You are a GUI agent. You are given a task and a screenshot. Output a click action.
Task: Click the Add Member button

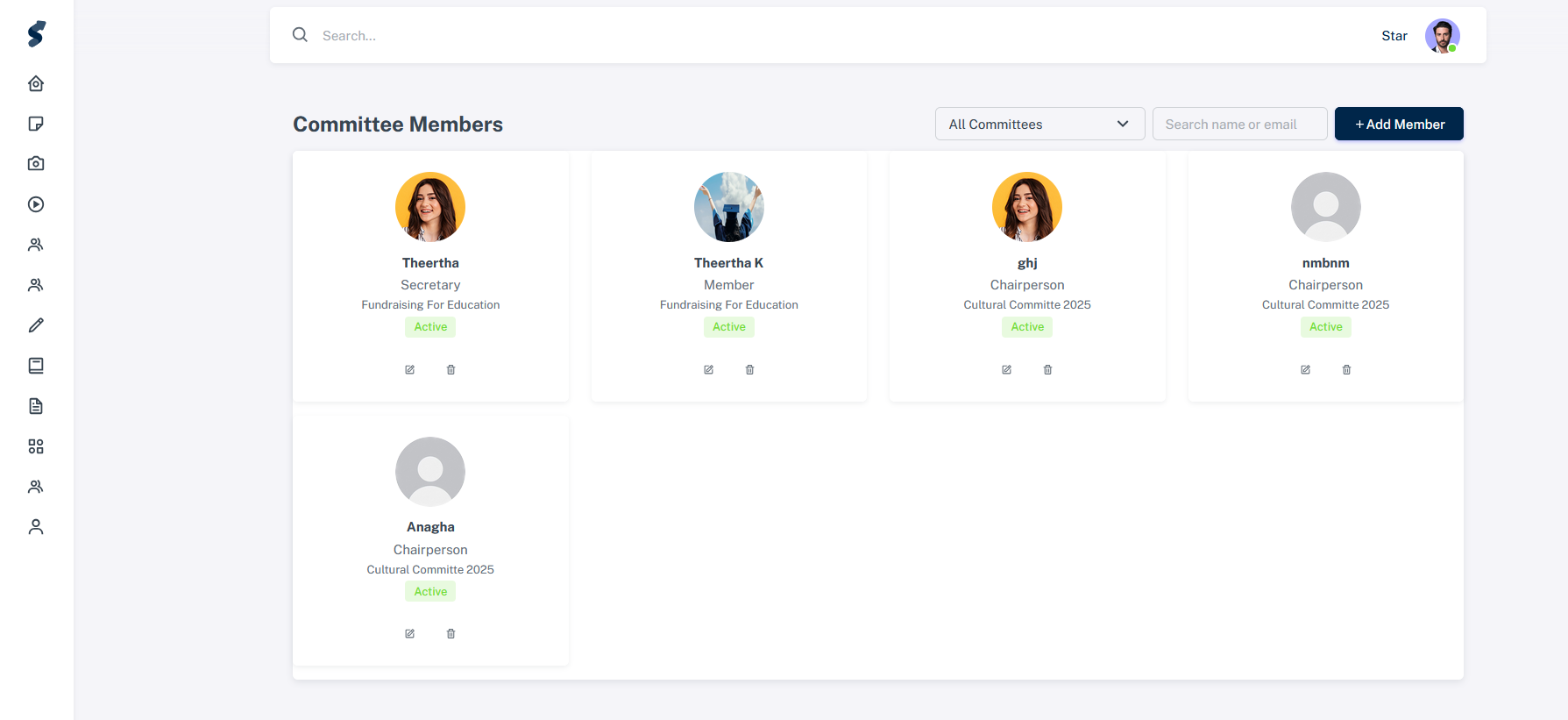click(1399, 124)
